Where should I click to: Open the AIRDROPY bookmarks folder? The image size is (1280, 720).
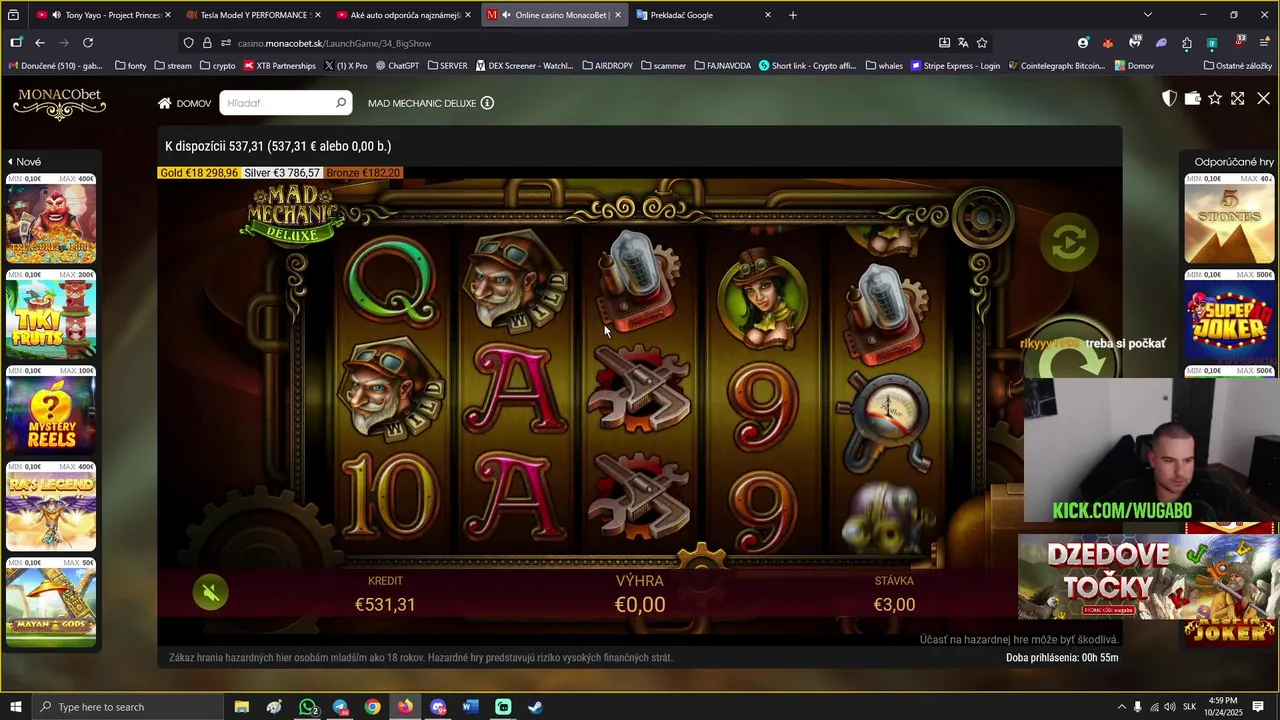(607, 66)
